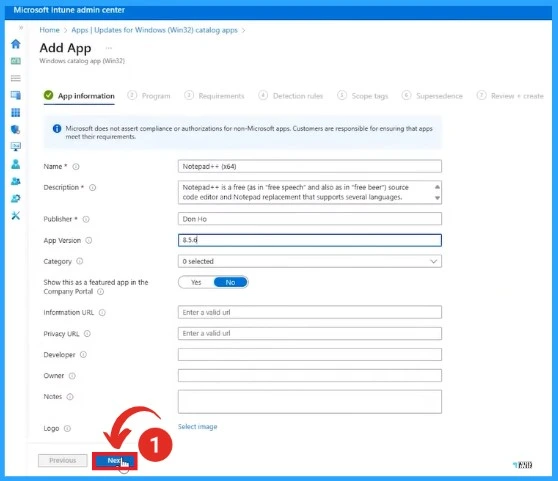The height and width of the screenshot is (481, 558).
Task: Switch to the Program tab
Action: [149, 96]
